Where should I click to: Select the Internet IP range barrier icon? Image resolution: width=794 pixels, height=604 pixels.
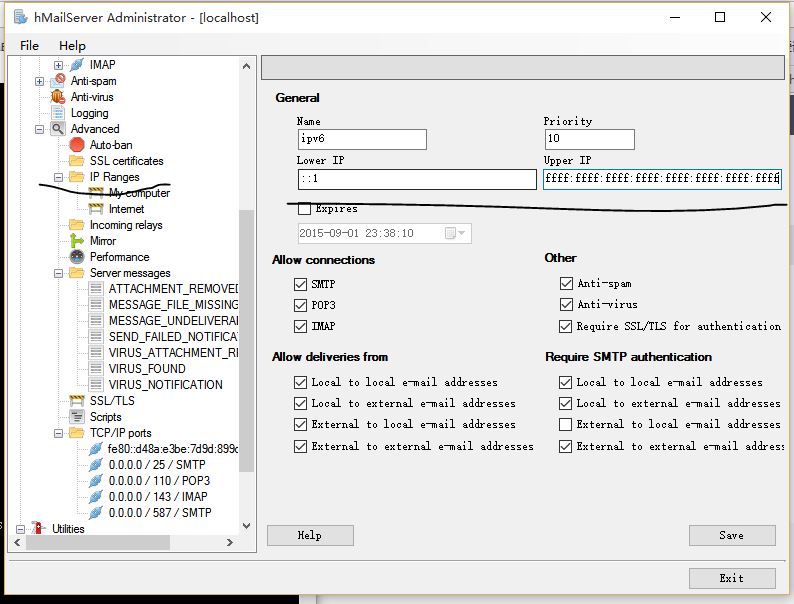coord(96,209)
